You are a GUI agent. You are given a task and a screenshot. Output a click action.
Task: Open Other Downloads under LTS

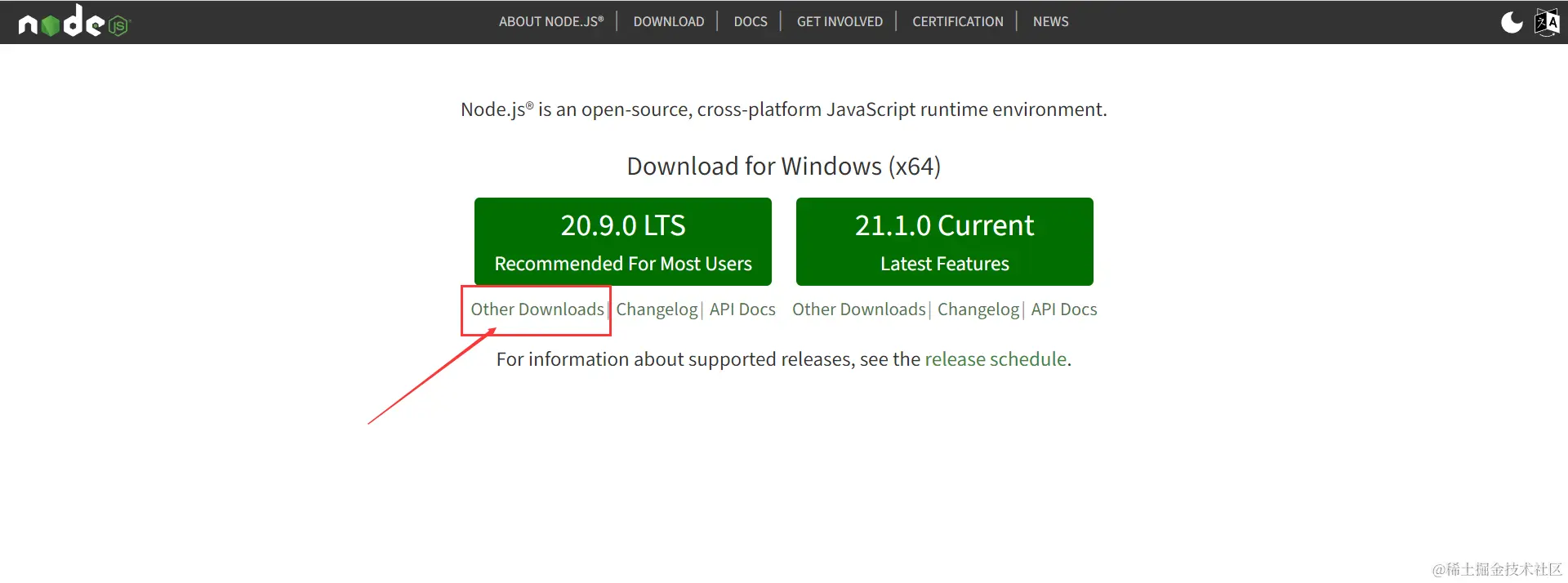click(537, 309)
